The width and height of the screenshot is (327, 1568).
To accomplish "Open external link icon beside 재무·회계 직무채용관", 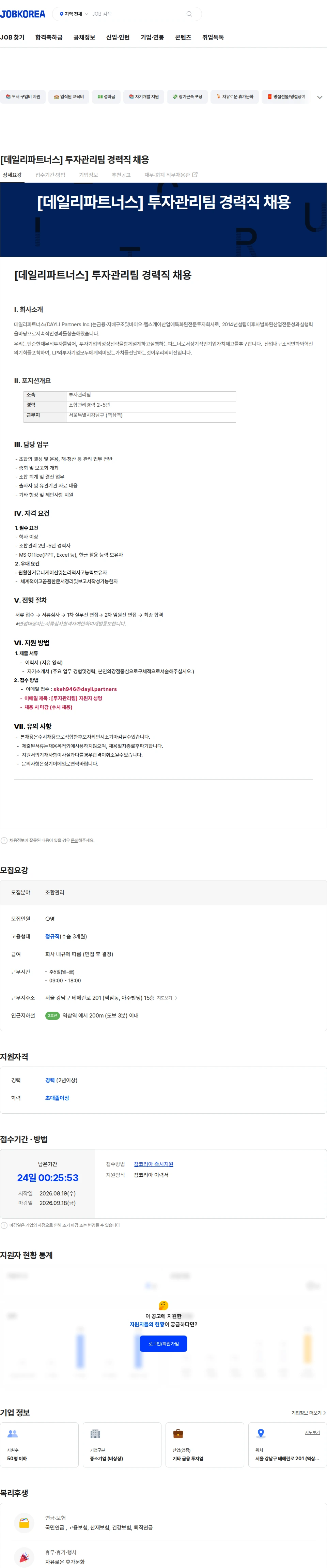I will point(194,175).
